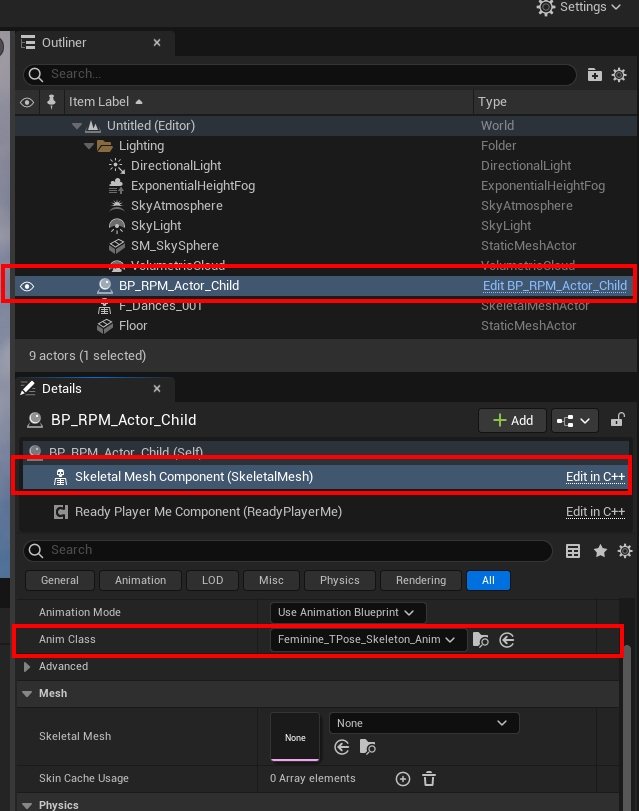
Task: Expand the Advanced section
Action: [x=27, y=667]
